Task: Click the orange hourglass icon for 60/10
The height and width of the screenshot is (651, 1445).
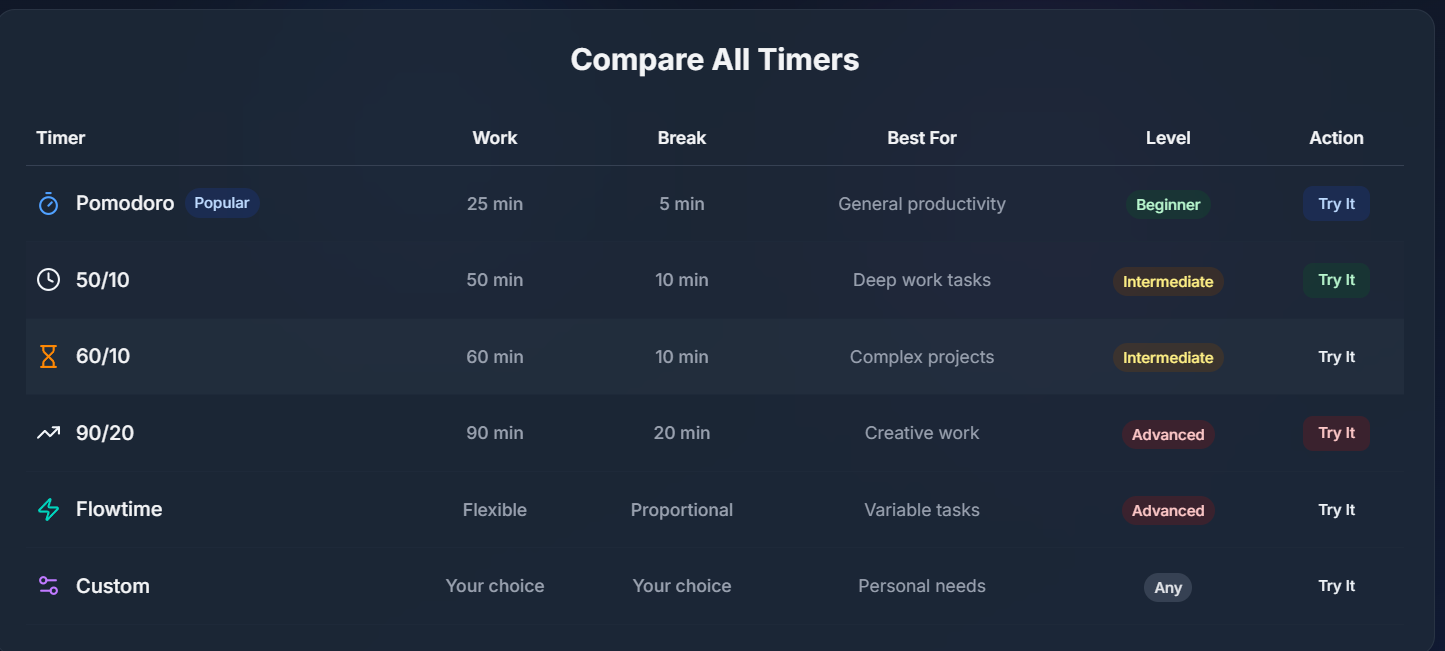Action: [48, 356]
